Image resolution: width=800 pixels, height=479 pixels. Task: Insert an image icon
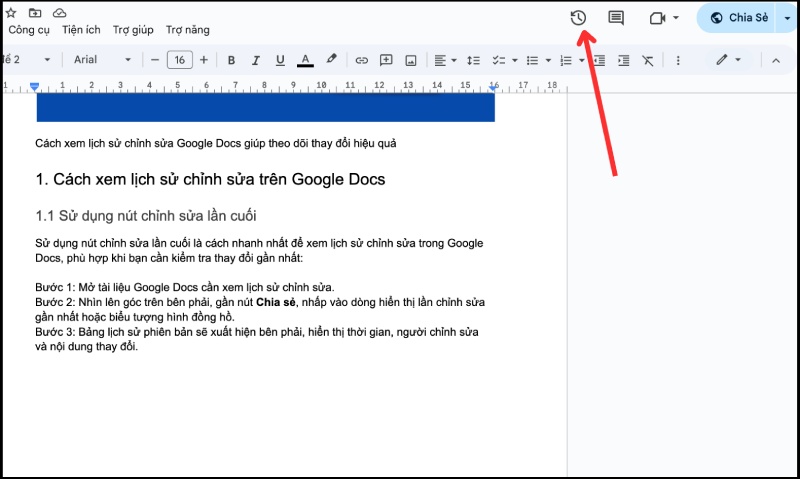411,61
